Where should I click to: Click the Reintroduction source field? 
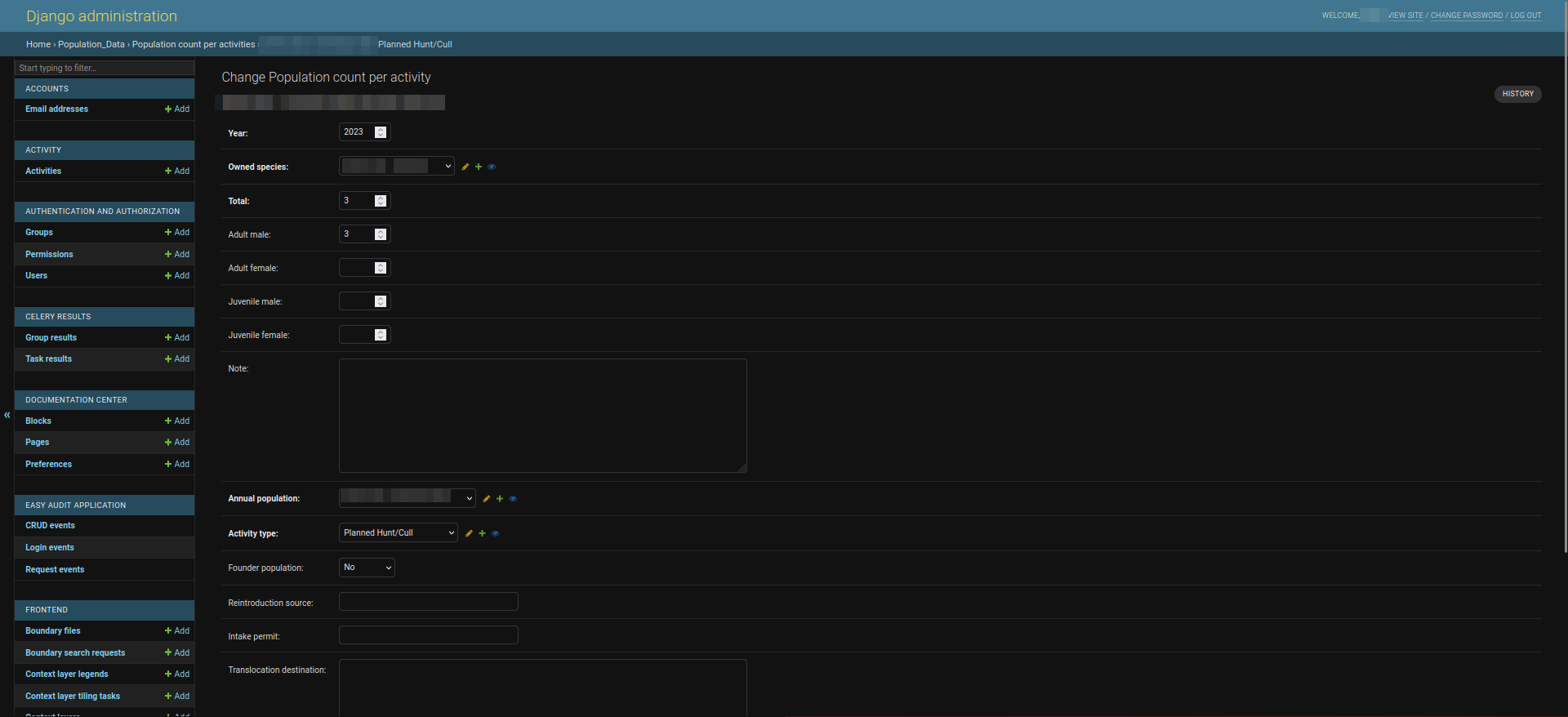coord(429,602)
